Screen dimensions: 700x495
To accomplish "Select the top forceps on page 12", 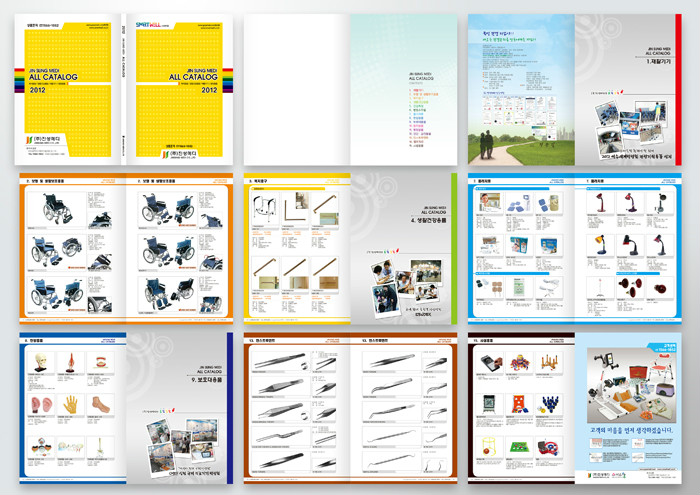I will (x=280, y=362).
